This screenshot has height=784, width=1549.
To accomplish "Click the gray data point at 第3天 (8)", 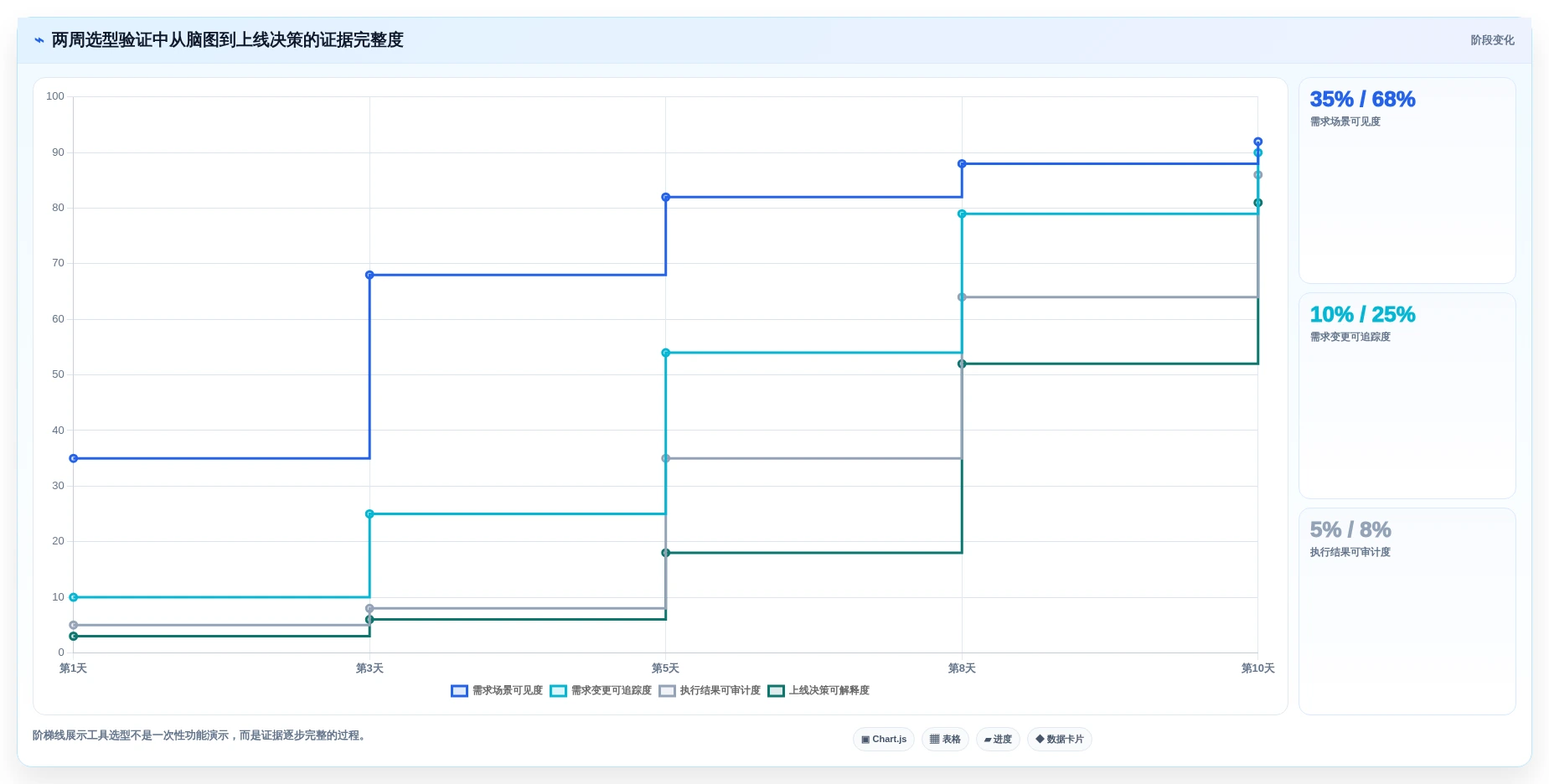I will point(369,608).
